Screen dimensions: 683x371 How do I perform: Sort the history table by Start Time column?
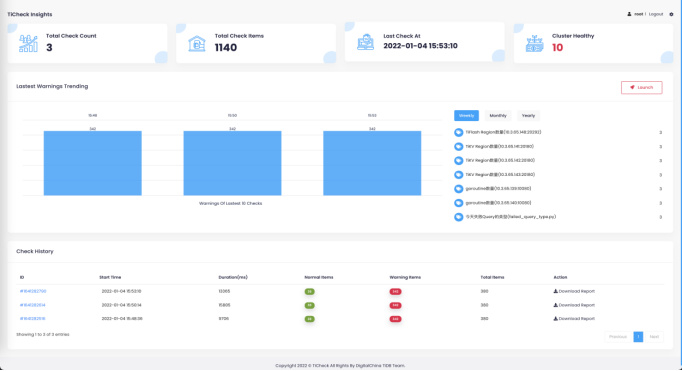pyautogui.click(x=110, y=277)
